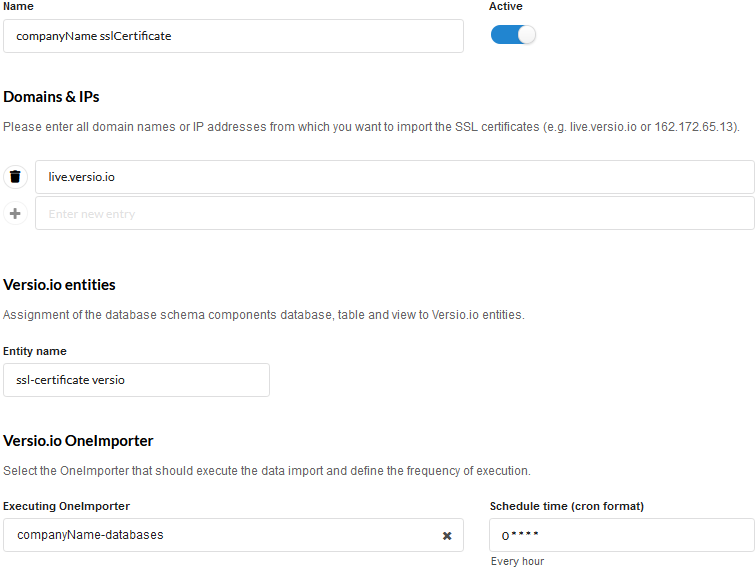Click the 'Enter new entry' field

(x=394, y=213)
